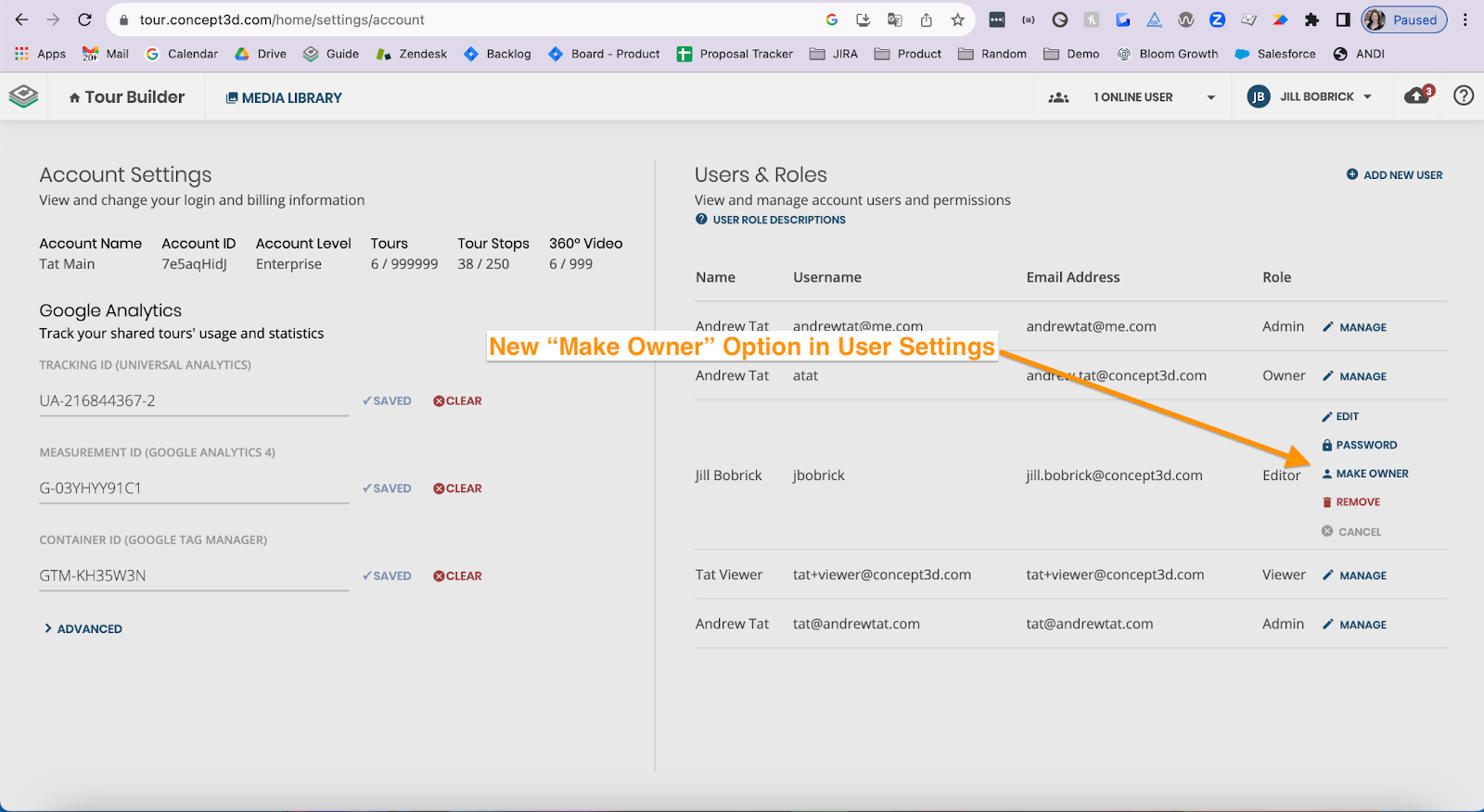Click the online users group icon
Viewport: 1484px width, 812px height.
click(1058, 97)
